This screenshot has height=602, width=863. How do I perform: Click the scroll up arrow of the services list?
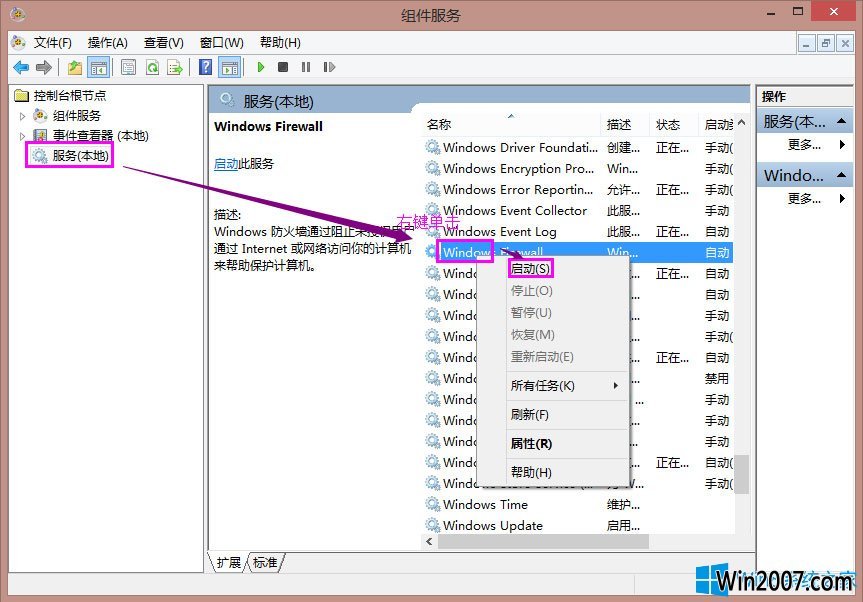click(x=742, y=123)
